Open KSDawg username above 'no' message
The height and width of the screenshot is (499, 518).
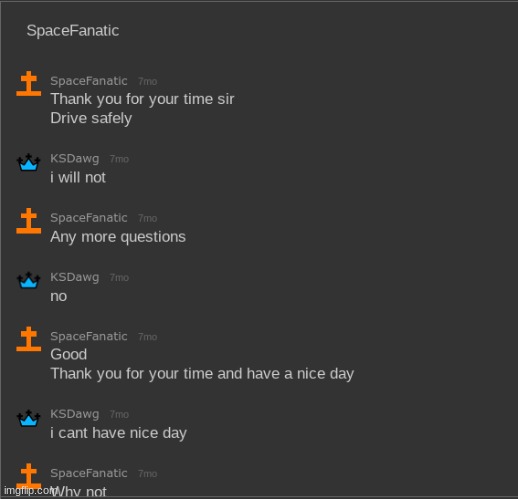[x=75, y=277]
